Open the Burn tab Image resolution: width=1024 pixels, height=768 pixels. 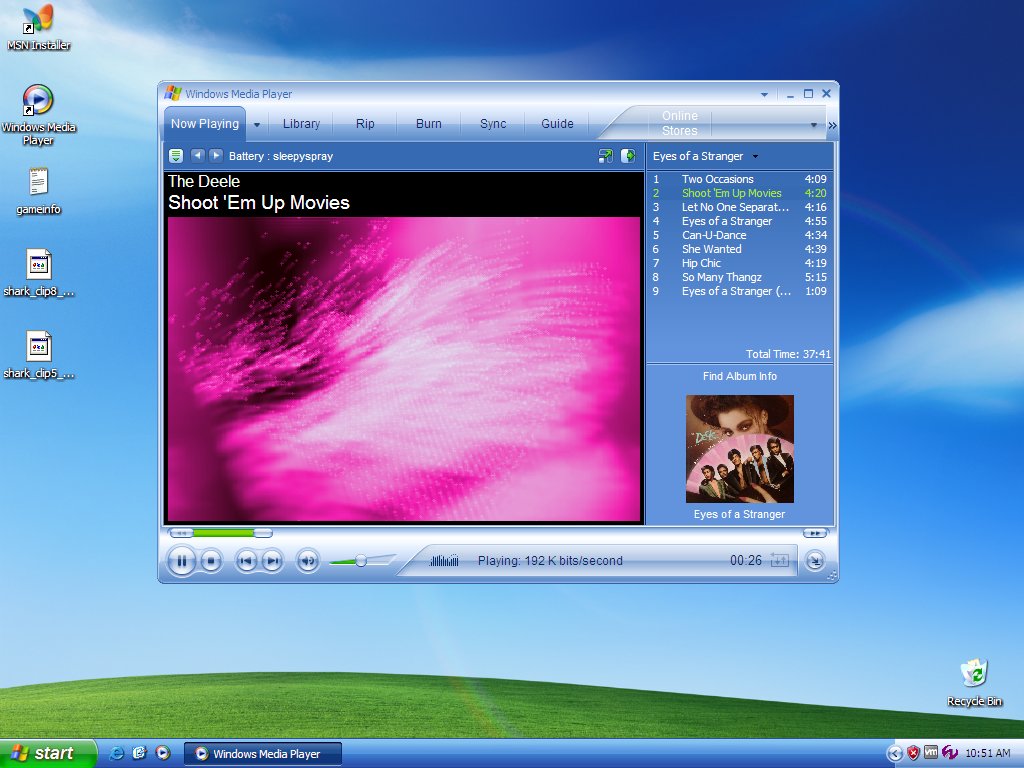428,123
